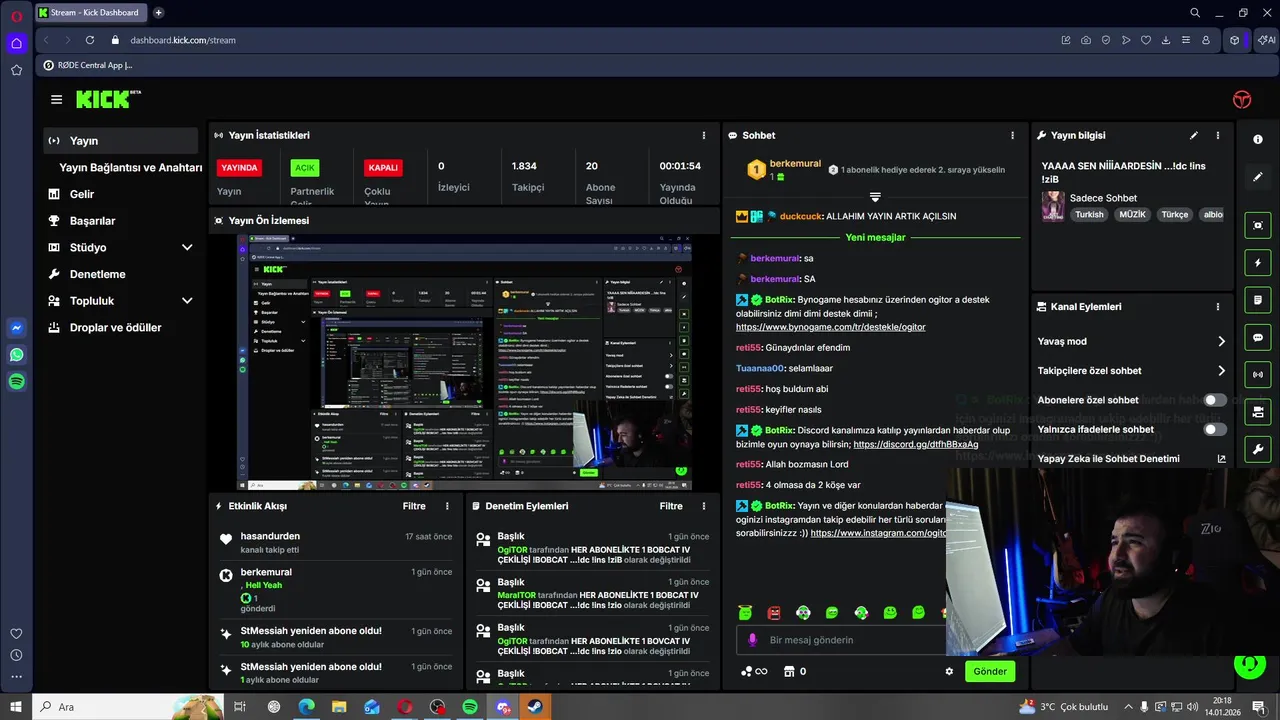Open the discord.gg invite link in chat

(x=915, y=444)
